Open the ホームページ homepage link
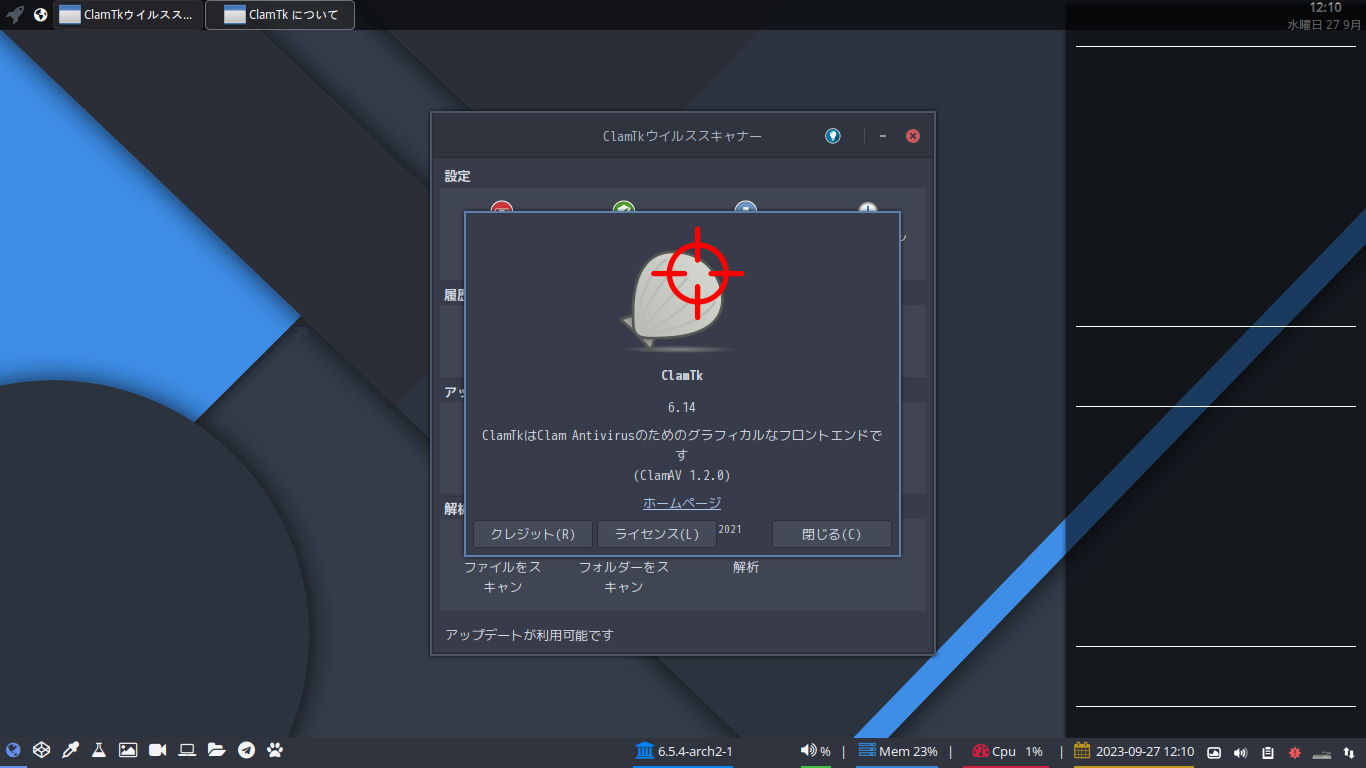The image size is (1366, 768). point(682,503)
